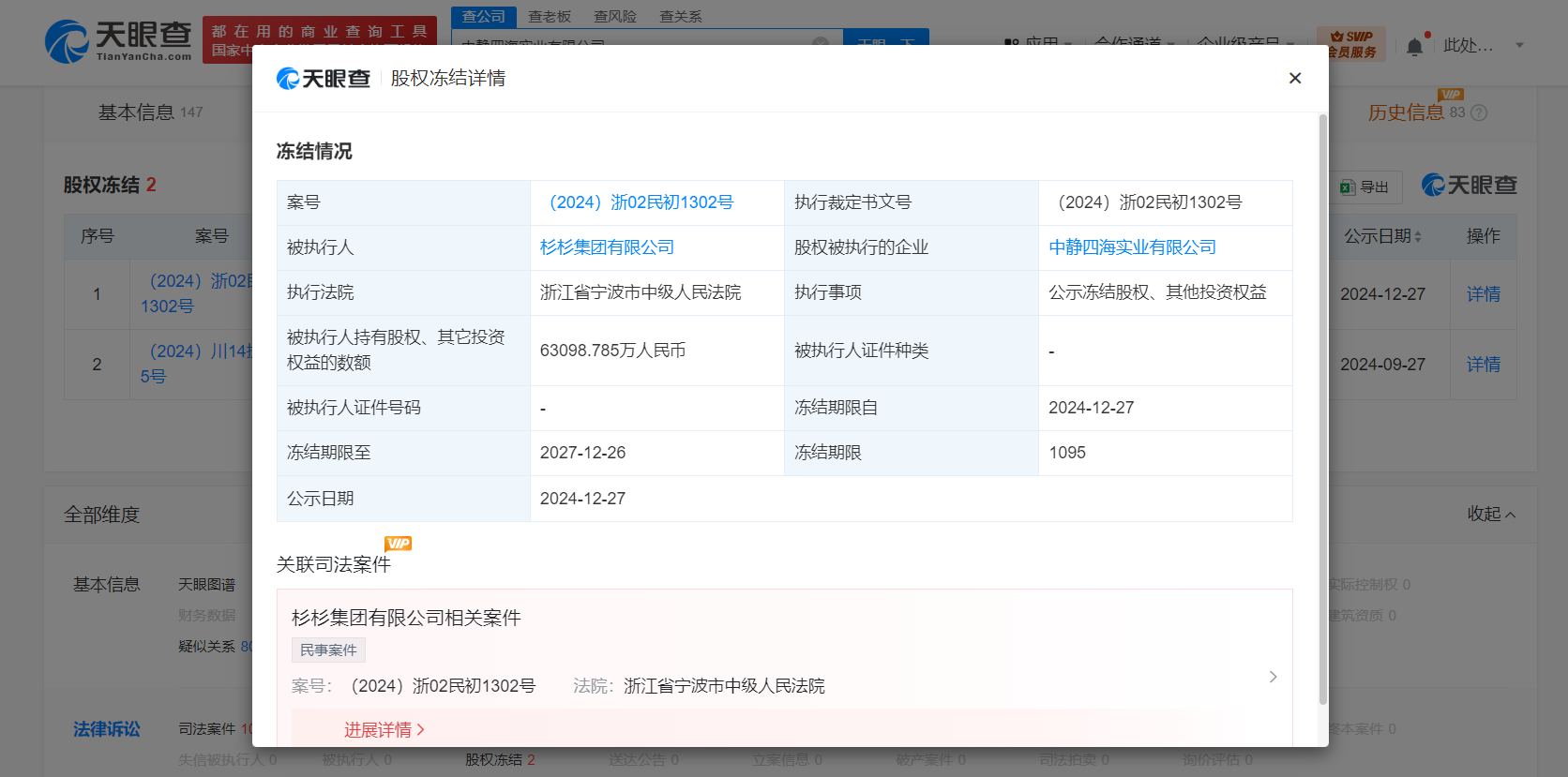The height and width of the screenshot is (777, 1568).
Task: Open 详情 for the 2024-09-27 row
Action: pos(1483,365)
